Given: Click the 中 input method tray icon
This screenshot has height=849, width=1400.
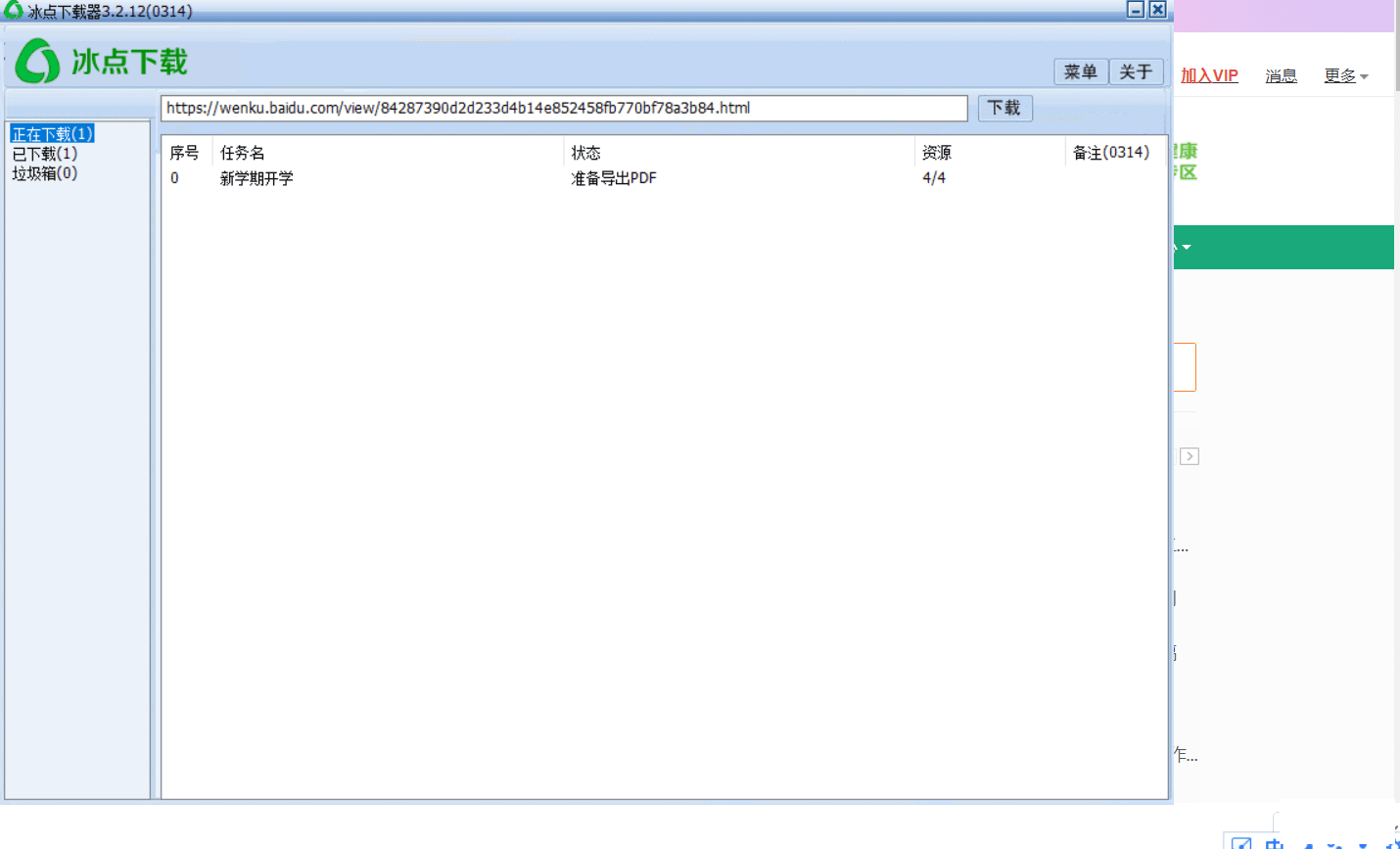Looking at the screenshot, I should [x=1274, y=843].
